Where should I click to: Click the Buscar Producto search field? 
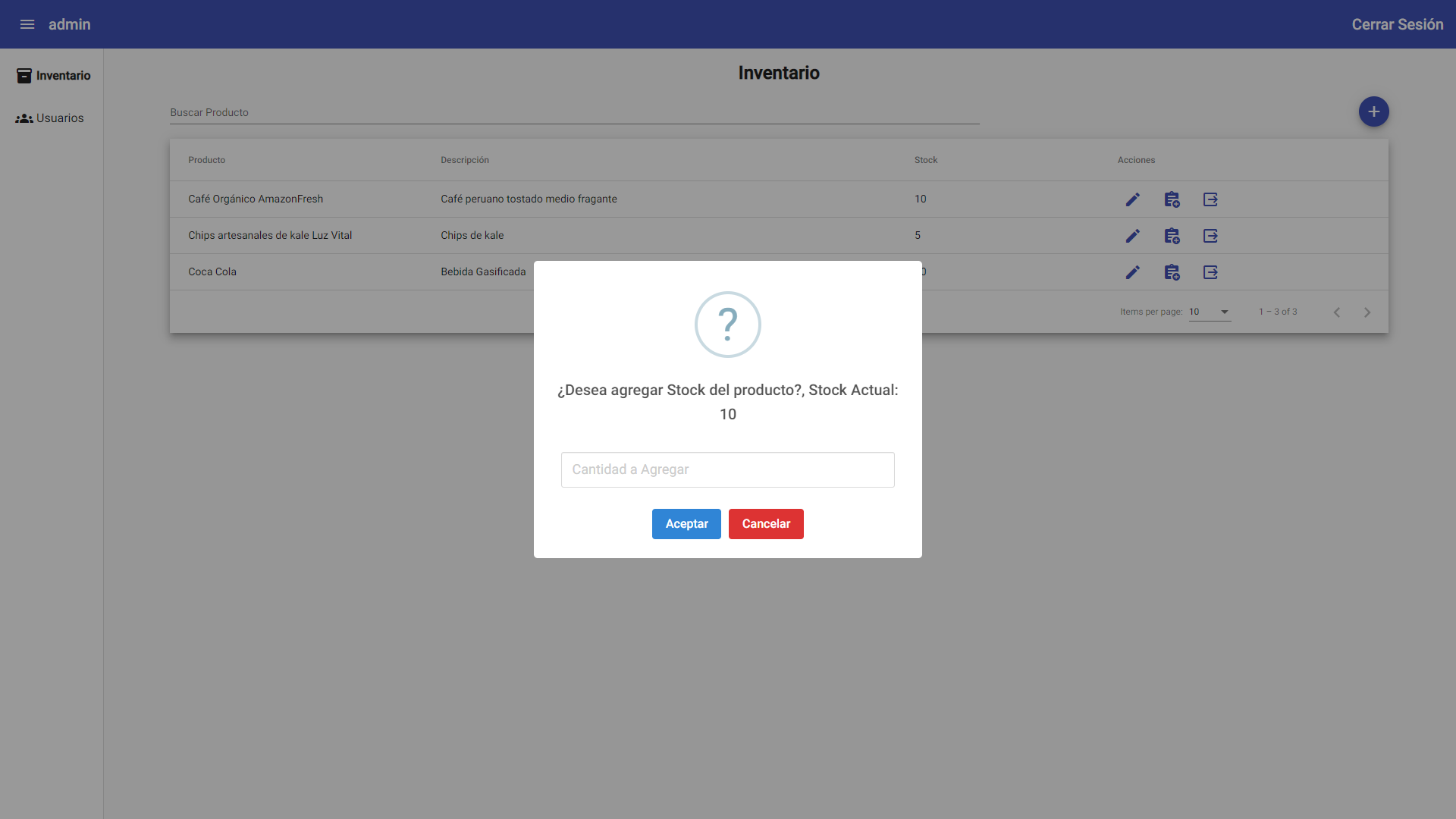(x=574, y=113)
